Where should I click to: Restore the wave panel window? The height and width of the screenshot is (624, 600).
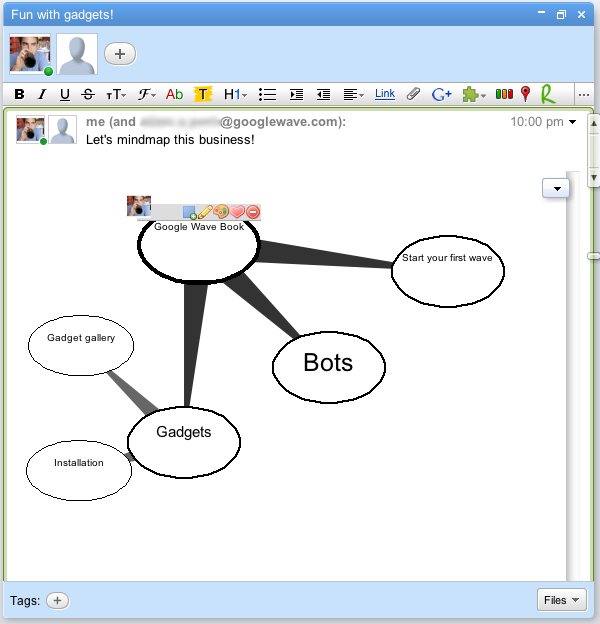(561, 15)
